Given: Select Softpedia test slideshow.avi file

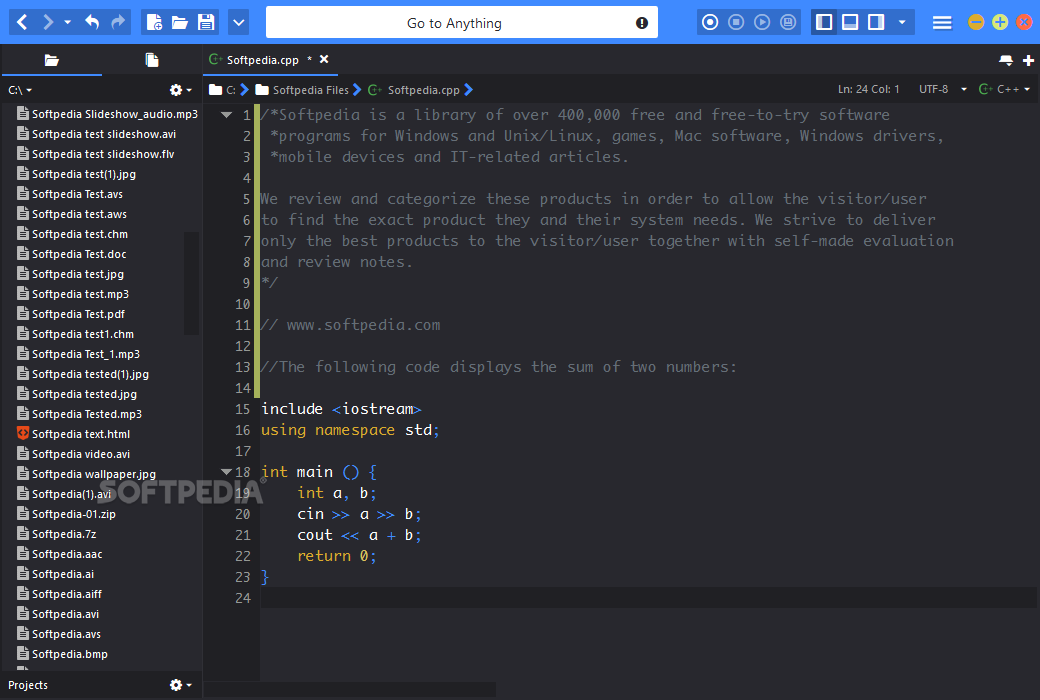Looking at the screenshot, I should coord(96,134).
